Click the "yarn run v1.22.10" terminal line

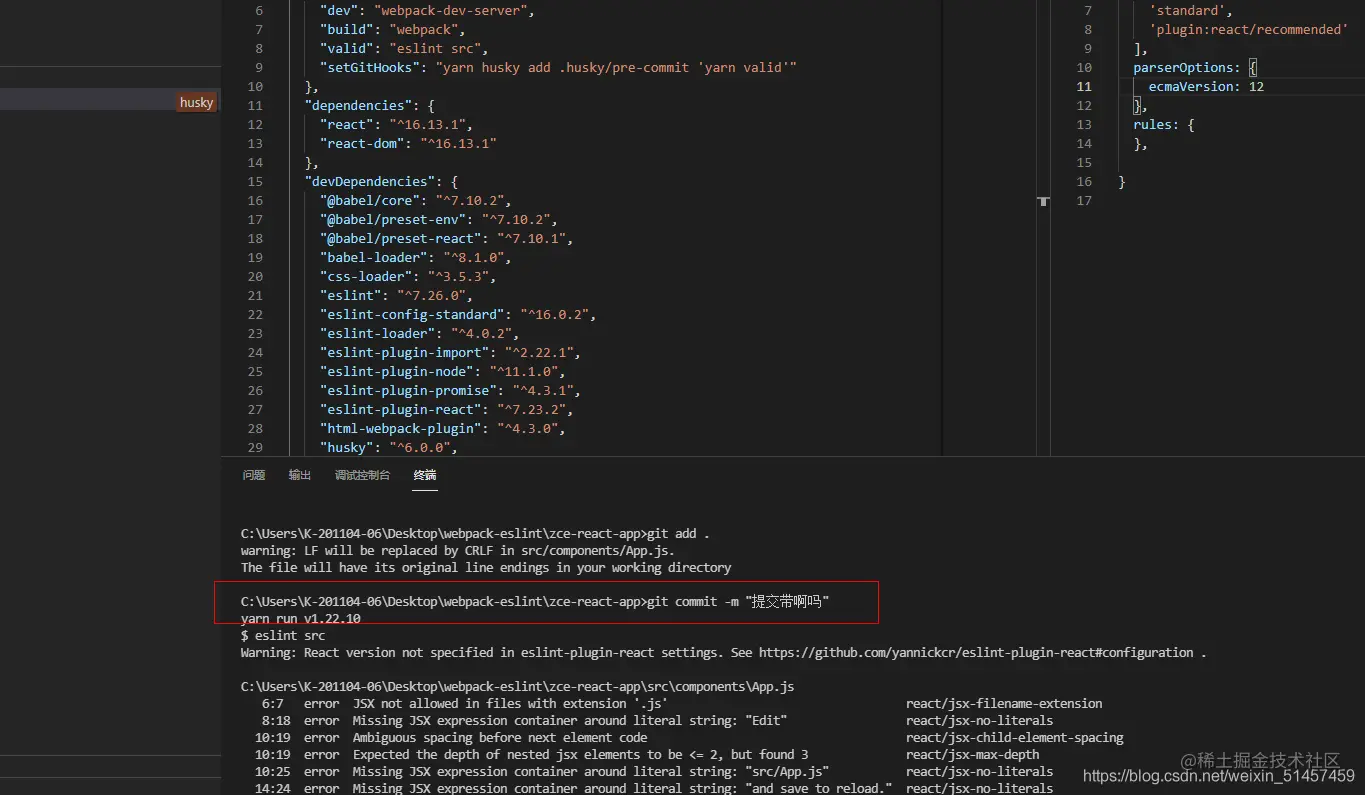coord(300,618)
